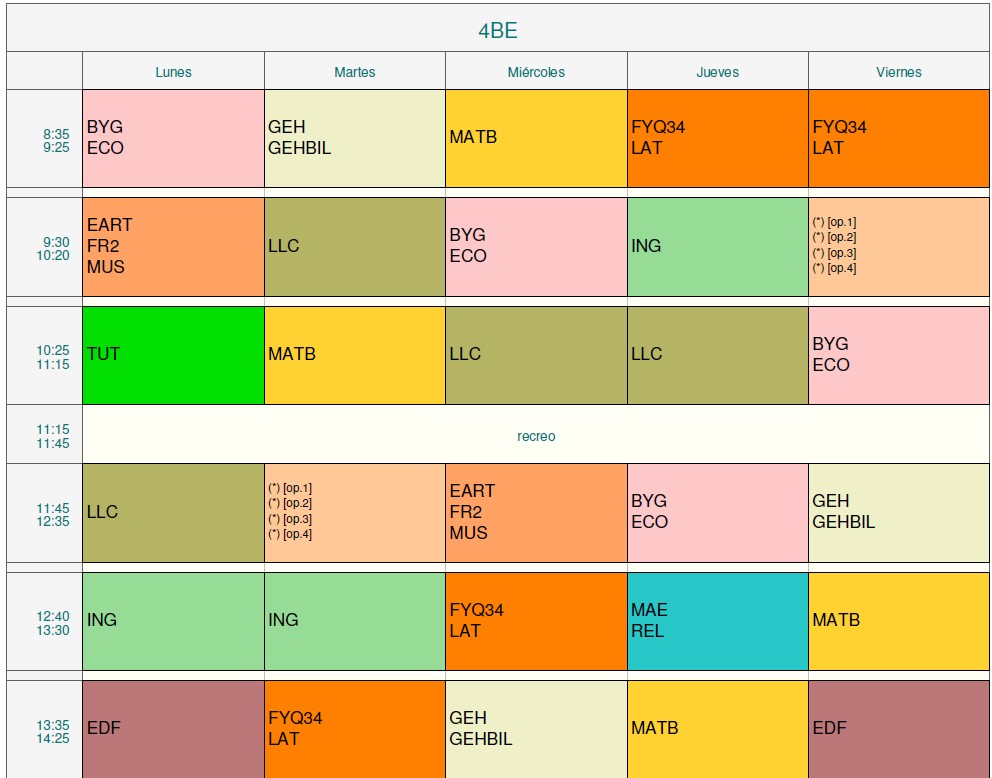
Task: Open Tuesday's options cell at 11:45
Action: pyautogui.click(x=354, y=512)
